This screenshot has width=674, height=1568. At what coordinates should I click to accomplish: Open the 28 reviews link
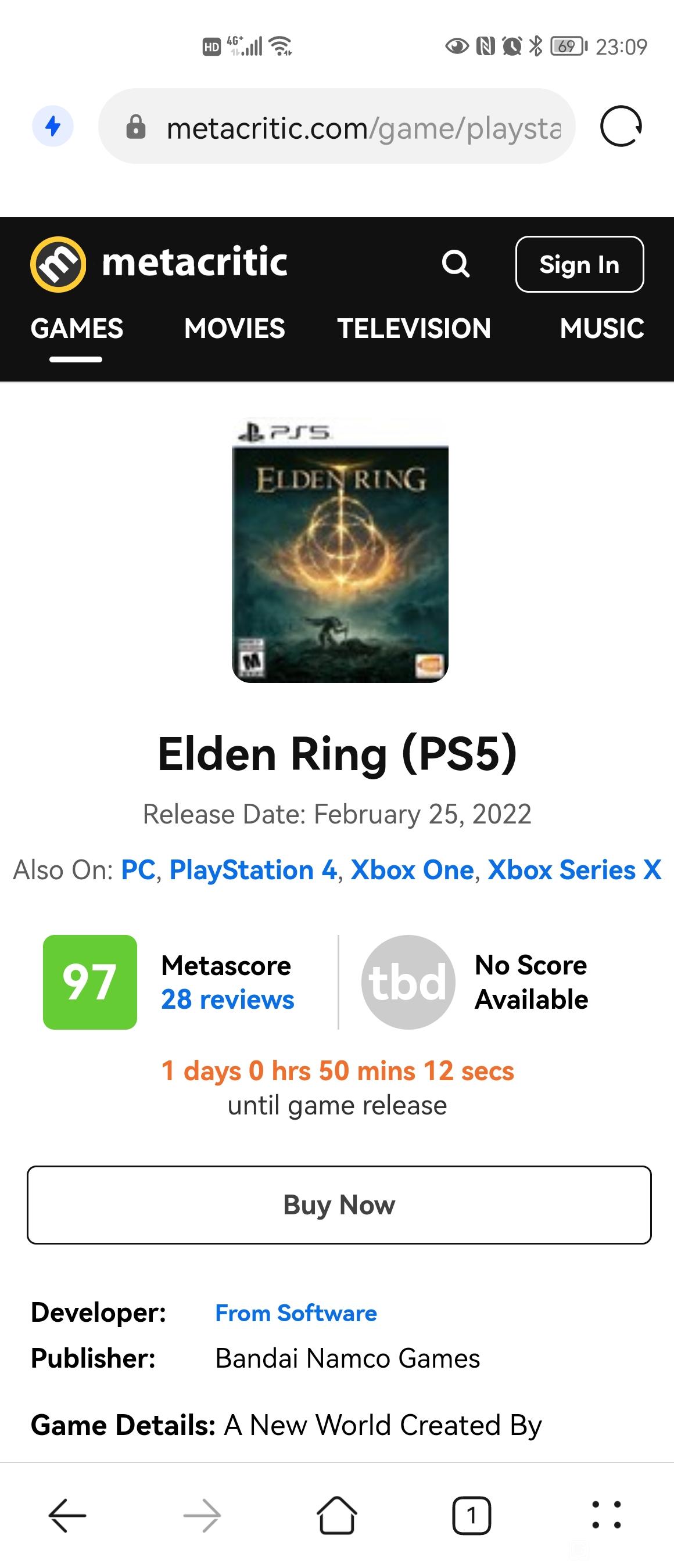pos(228,999)
